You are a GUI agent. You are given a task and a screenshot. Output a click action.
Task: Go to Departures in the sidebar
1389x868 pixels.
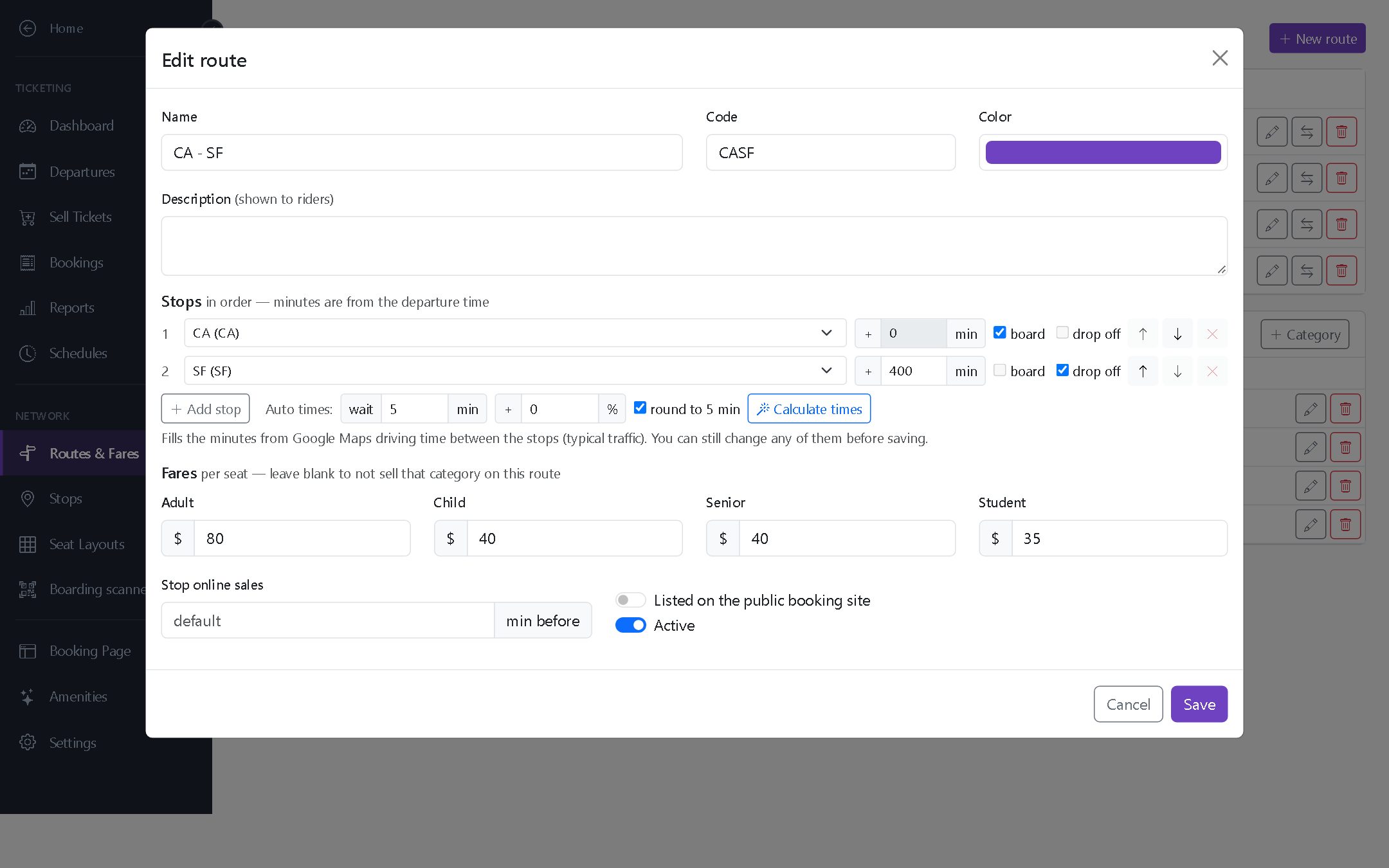point(82,172)
